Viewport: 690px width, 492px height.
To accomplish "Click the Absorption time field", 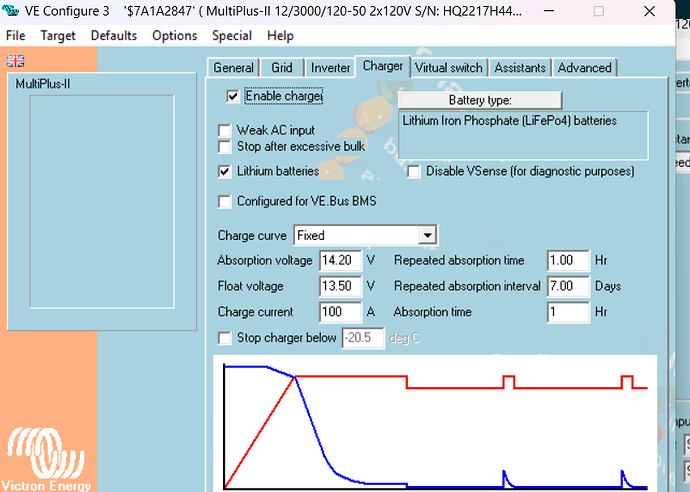I will pos(568,312).
